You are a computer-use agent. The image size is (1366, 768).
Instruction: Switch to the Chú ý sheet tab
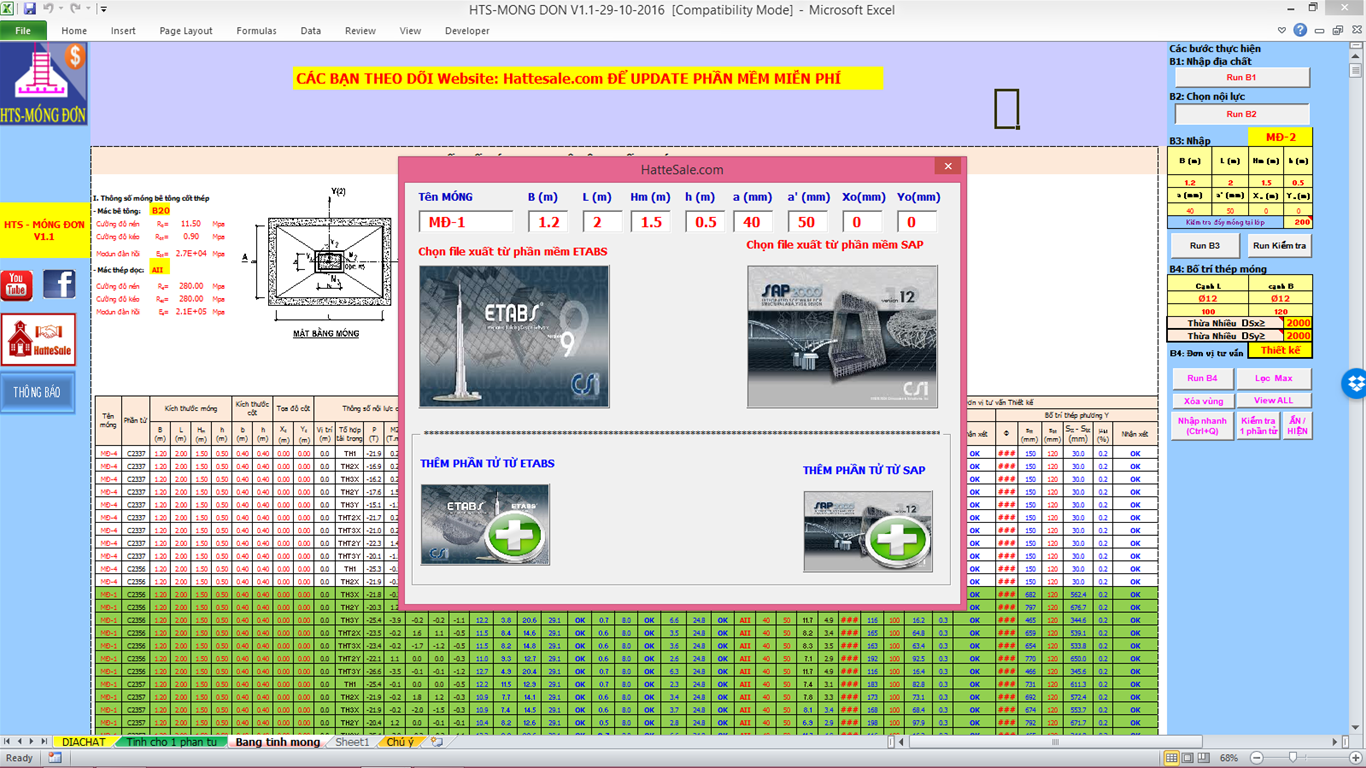click(400, 742)
